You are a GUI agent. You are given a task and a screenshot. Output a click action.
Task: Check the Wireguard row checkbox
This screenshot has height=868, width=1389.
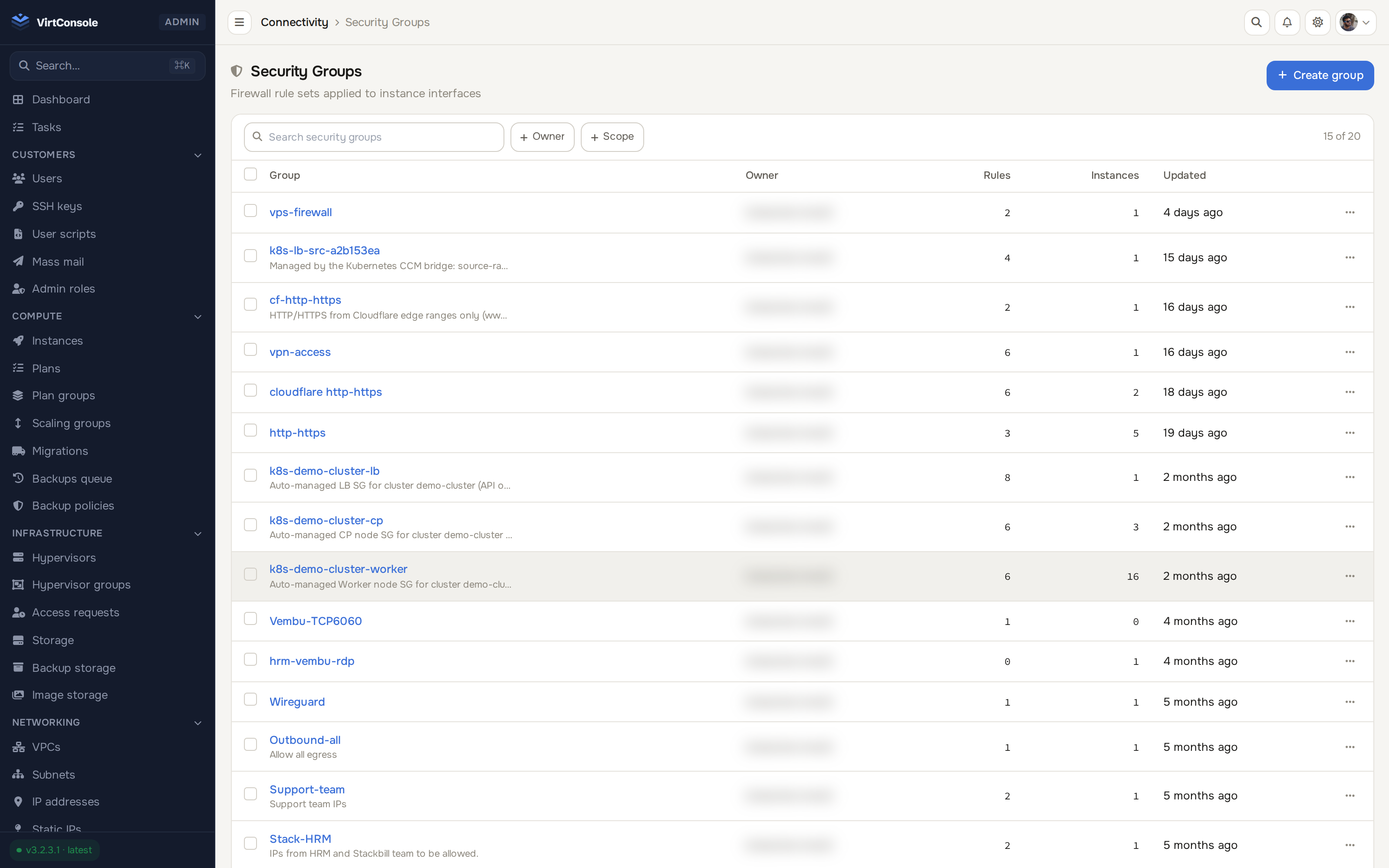250,699
